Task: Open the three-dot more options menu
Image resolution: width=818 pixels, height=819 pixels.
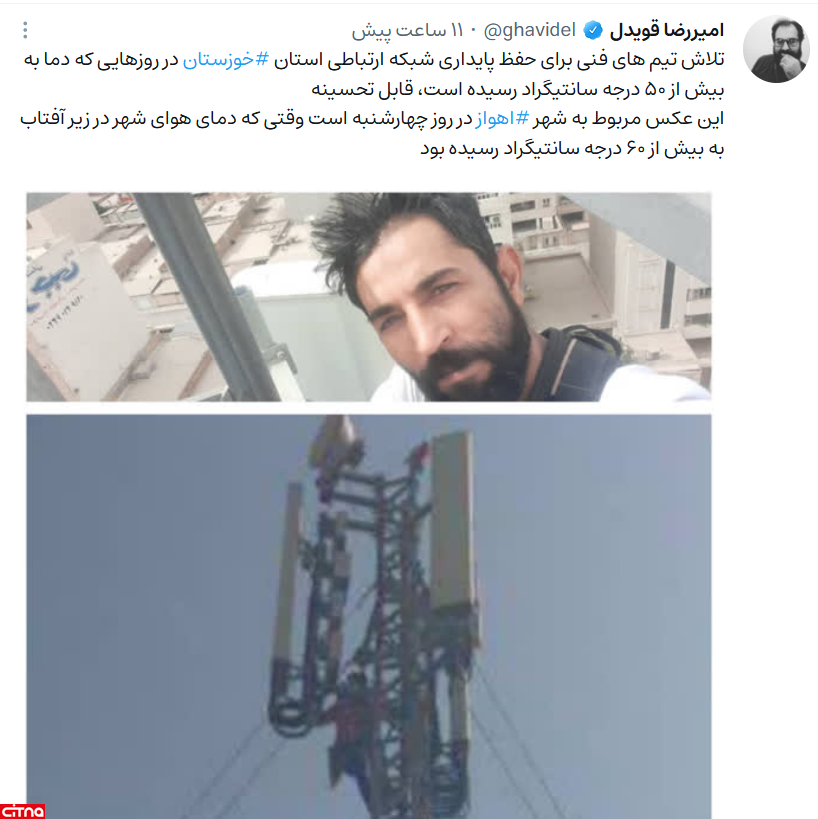Action: pos(25,30)
